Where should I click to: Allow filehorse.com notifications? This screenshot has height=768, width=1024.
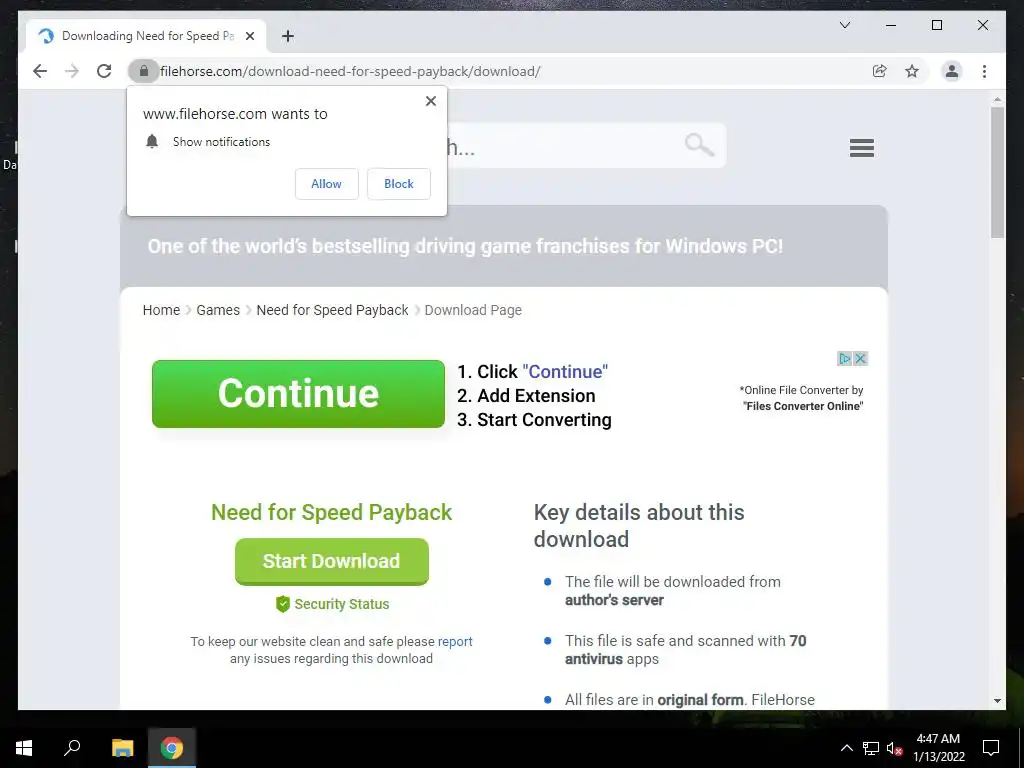point(327,184)
